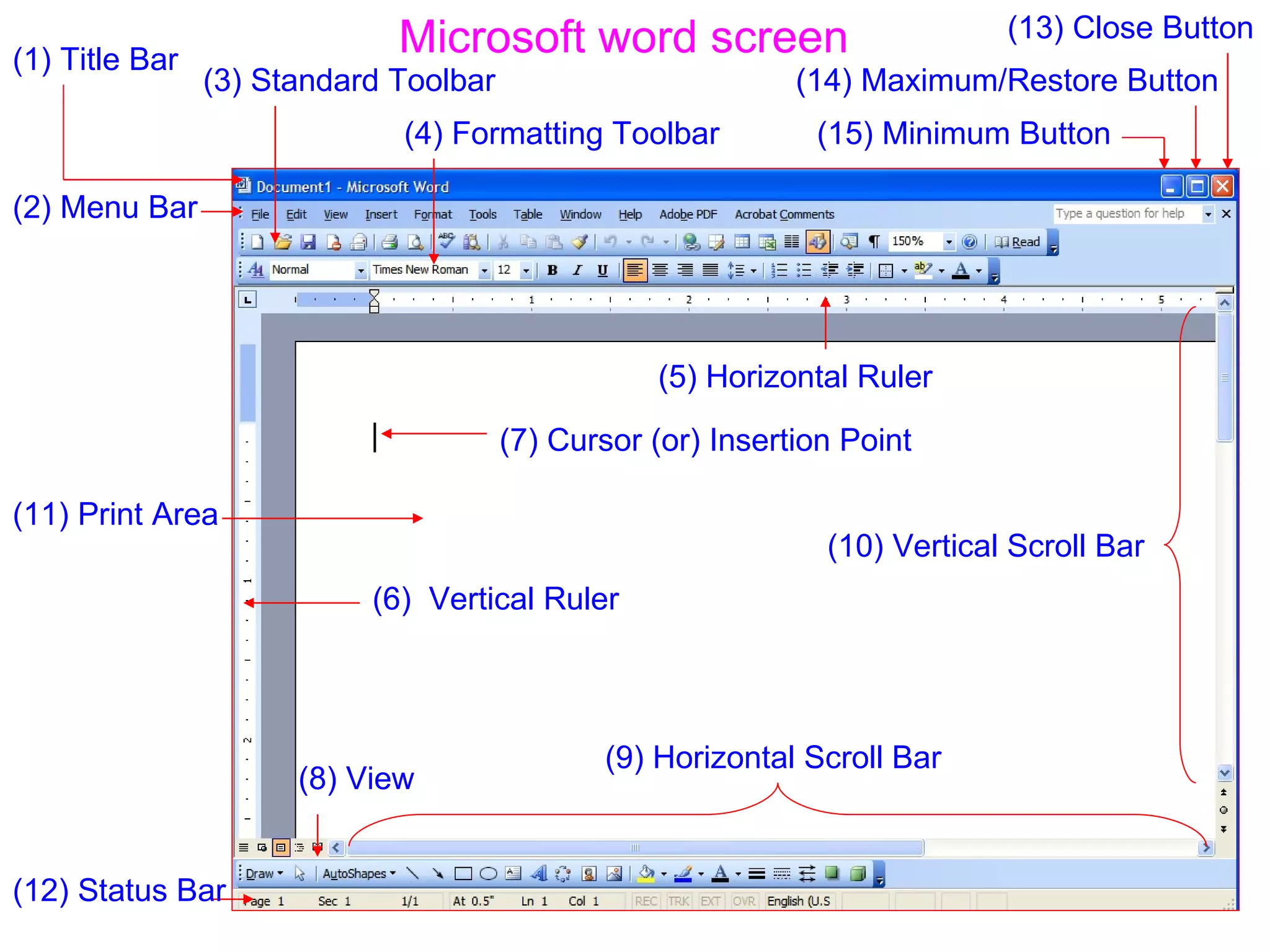
Task: Toggle Bold formatting
Action: tap(553, 270)
